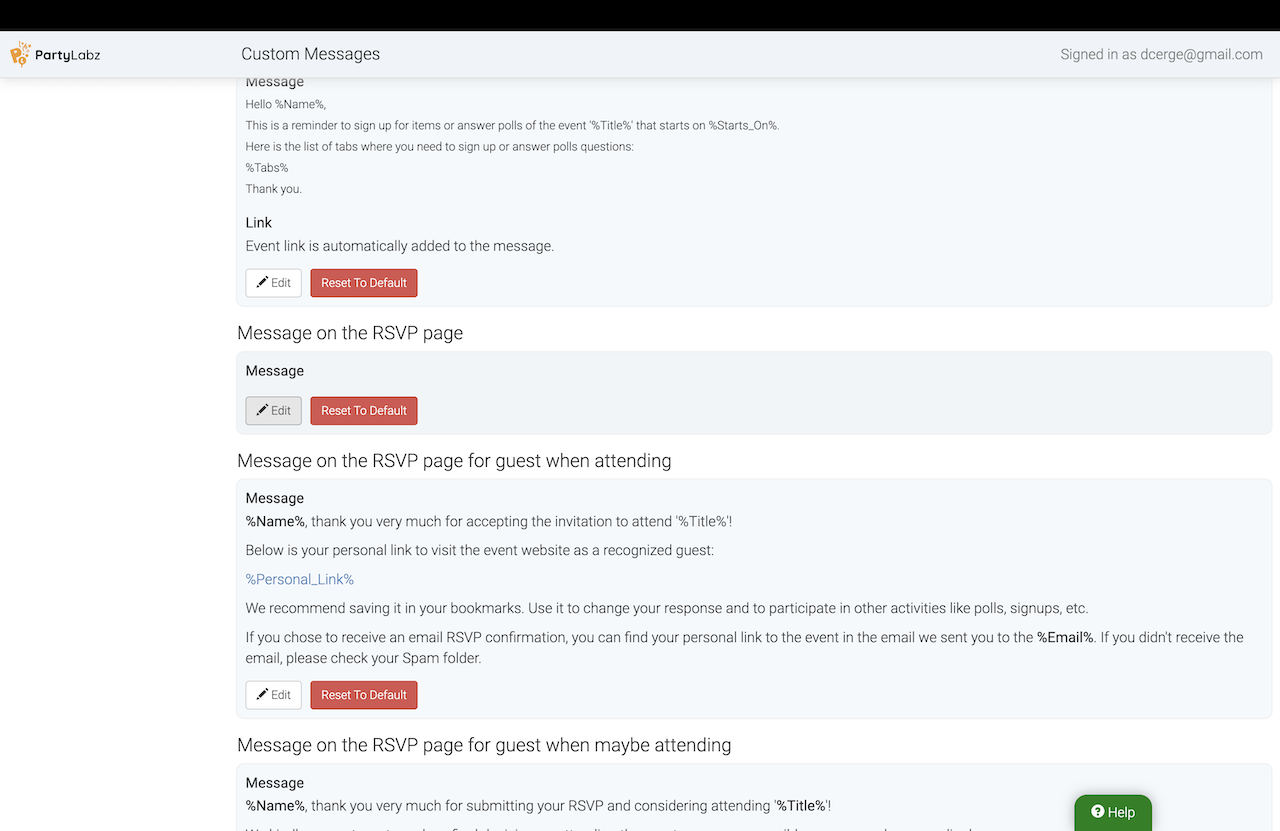
Task: Click the "Thank you." line in the reminder message
Action: click(274, 189)
